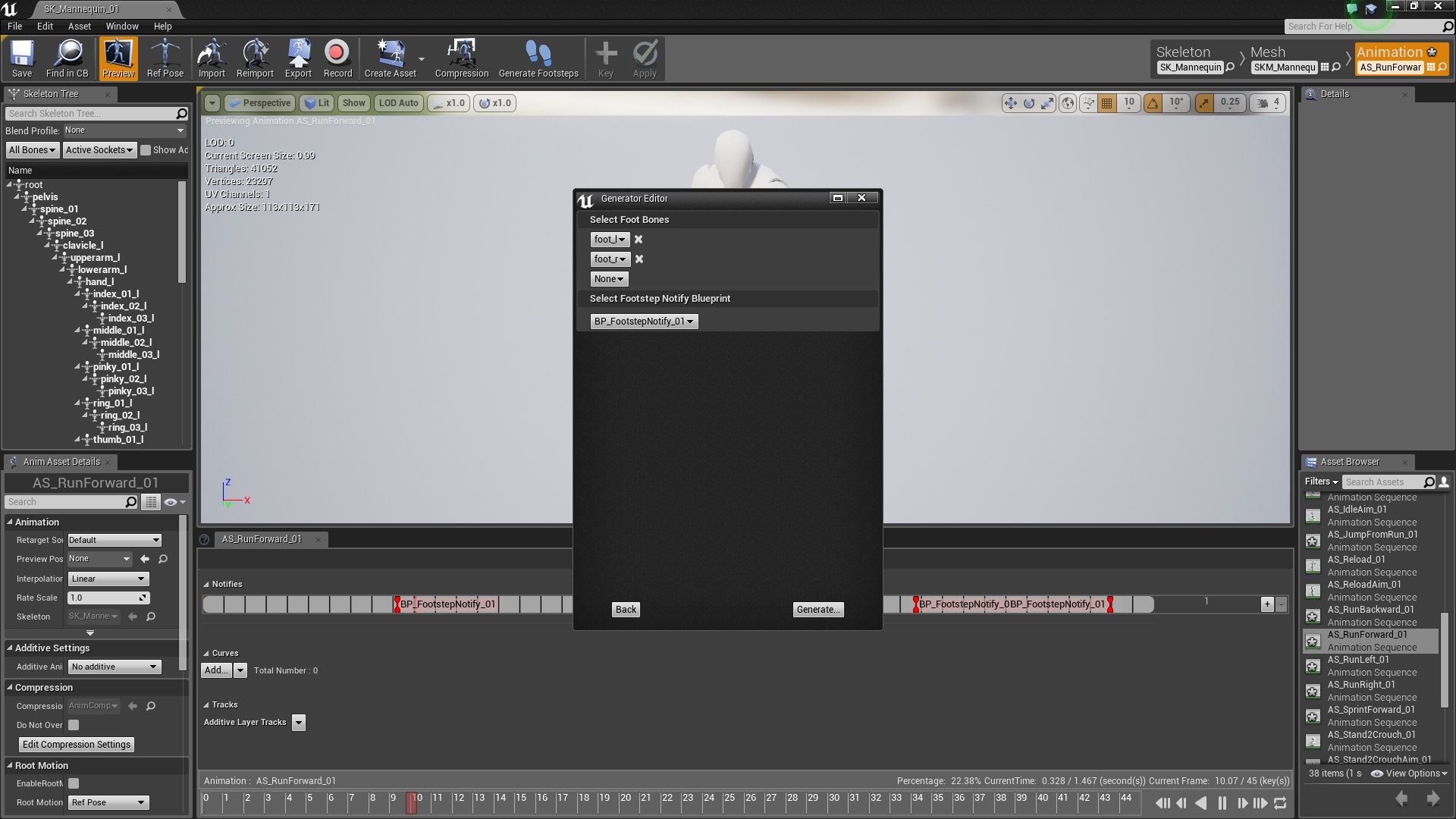Open the BP_FootstepNotify_01 blueprint dropdown
This screenshot has height=819, width=1456.
[x=643, y=321]
